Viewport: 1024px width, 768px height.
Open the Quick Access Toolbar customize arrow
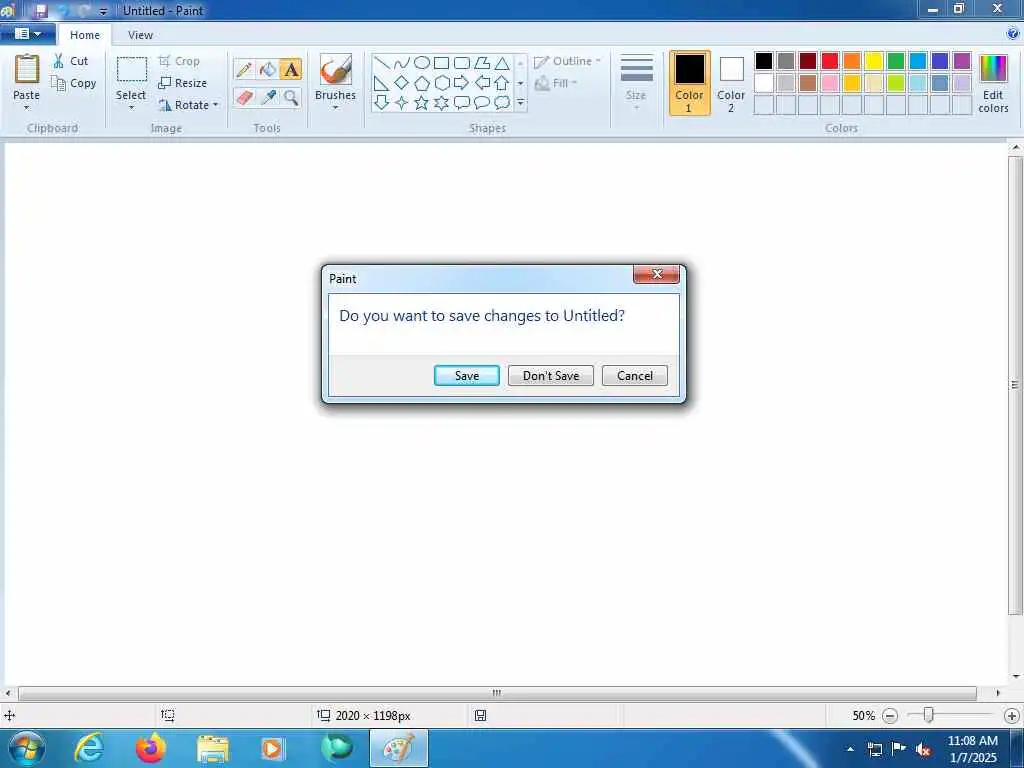[x=103, y=11]
